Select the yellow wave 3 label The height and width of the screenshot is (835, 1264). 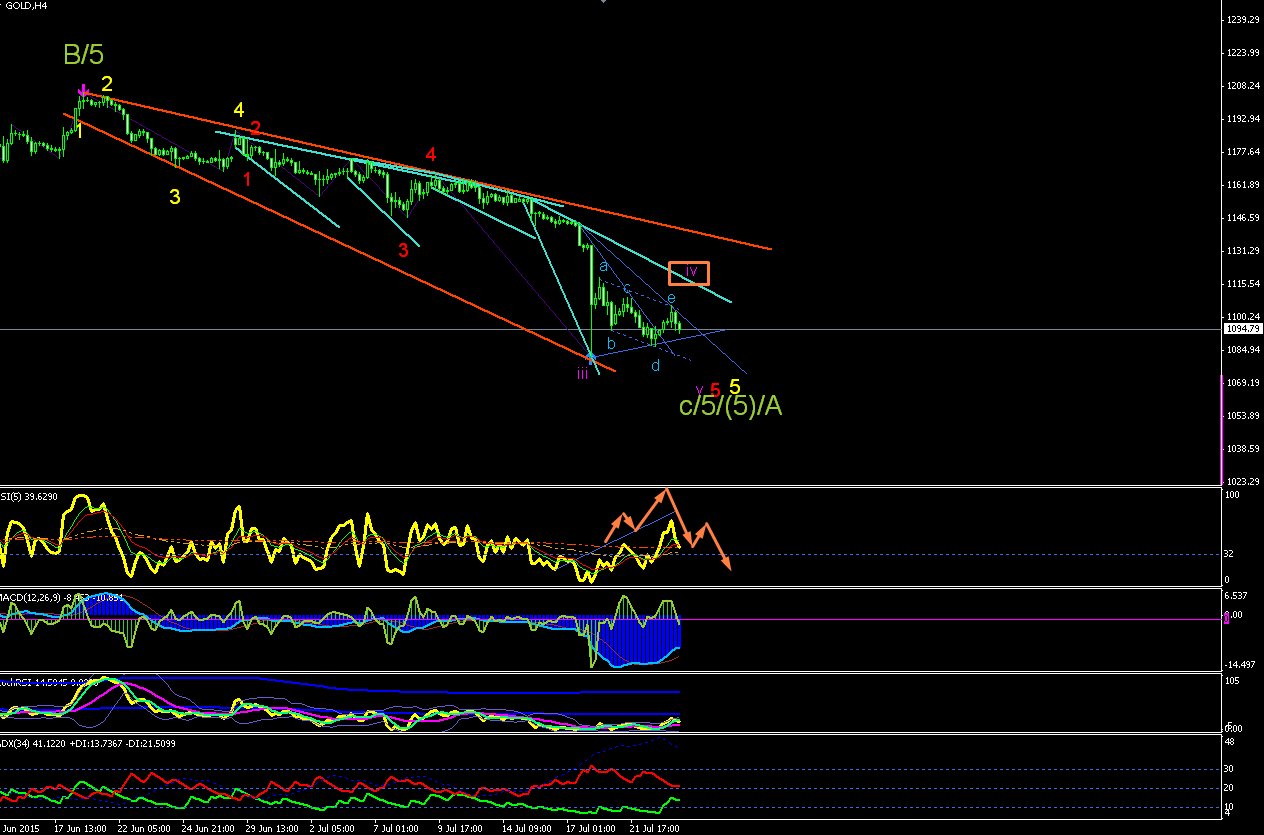coord(175,197)
